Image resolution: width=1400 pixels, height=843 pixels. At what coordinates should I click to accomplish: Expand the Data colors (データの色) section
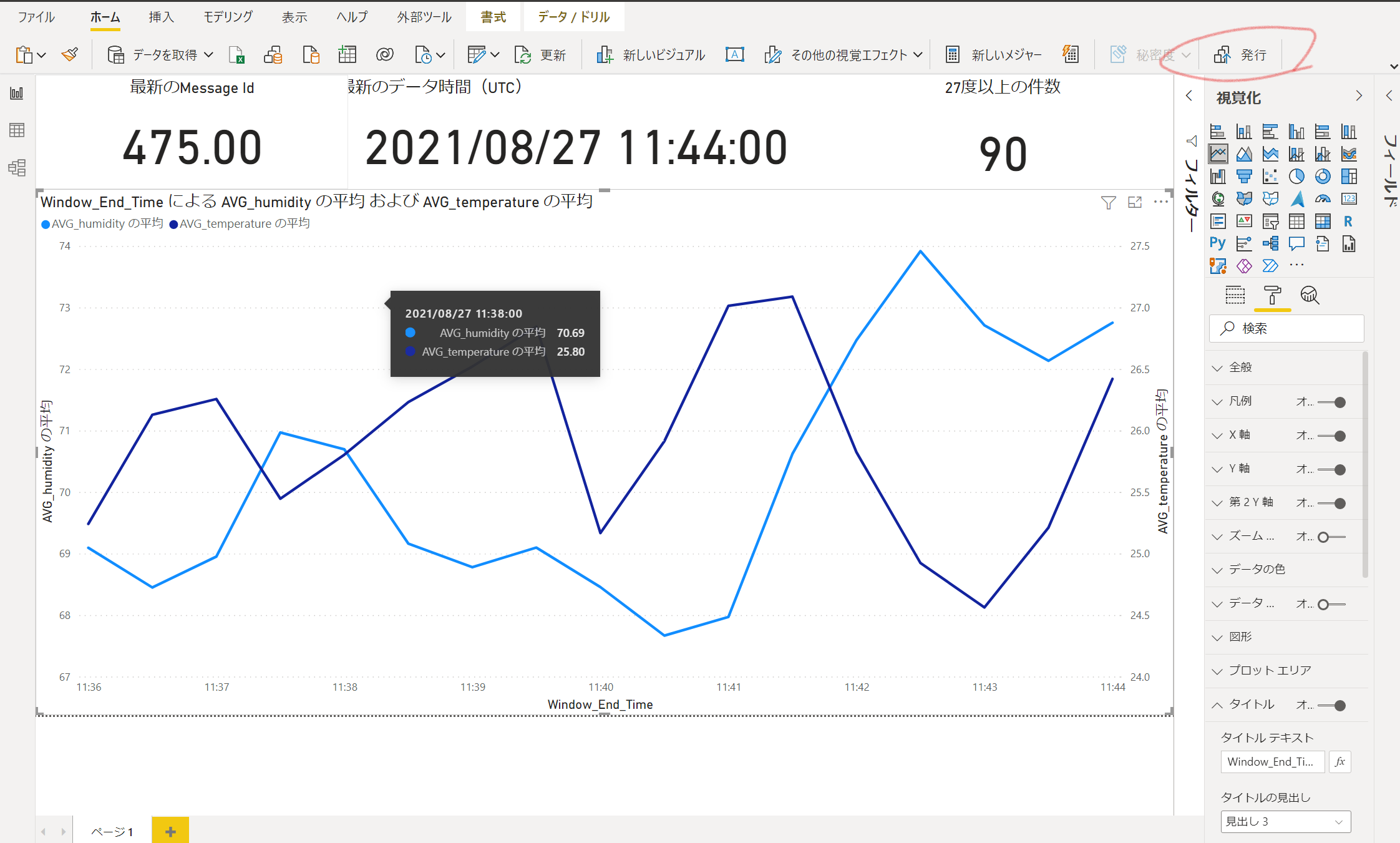click(x=1257, y=570)
